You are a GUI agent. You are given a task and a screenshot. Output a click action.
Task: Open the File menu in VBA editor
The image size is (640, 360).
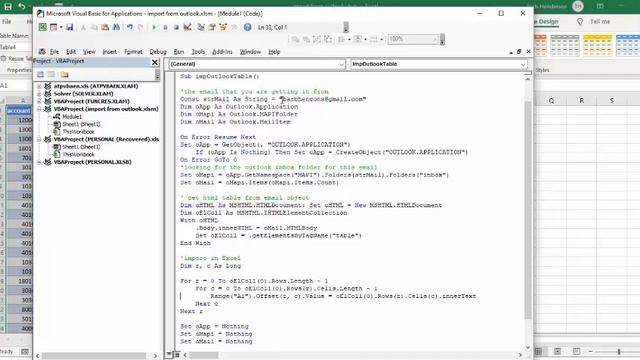(x=54, y=52)
